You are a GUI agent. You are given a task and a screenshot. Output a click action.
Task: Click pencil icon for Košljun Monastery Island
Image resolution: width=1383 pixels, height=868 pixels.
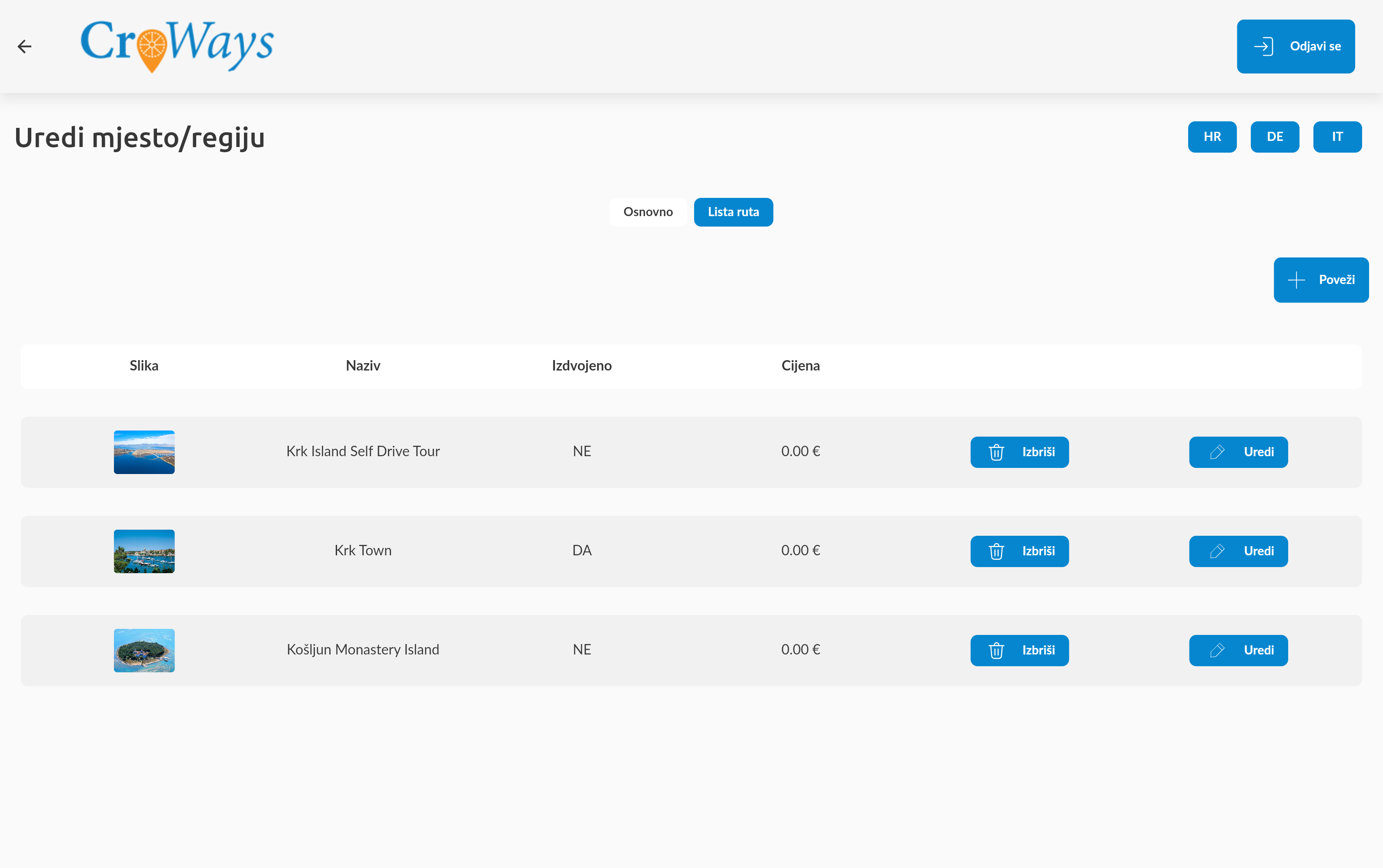click(1216, 651)
